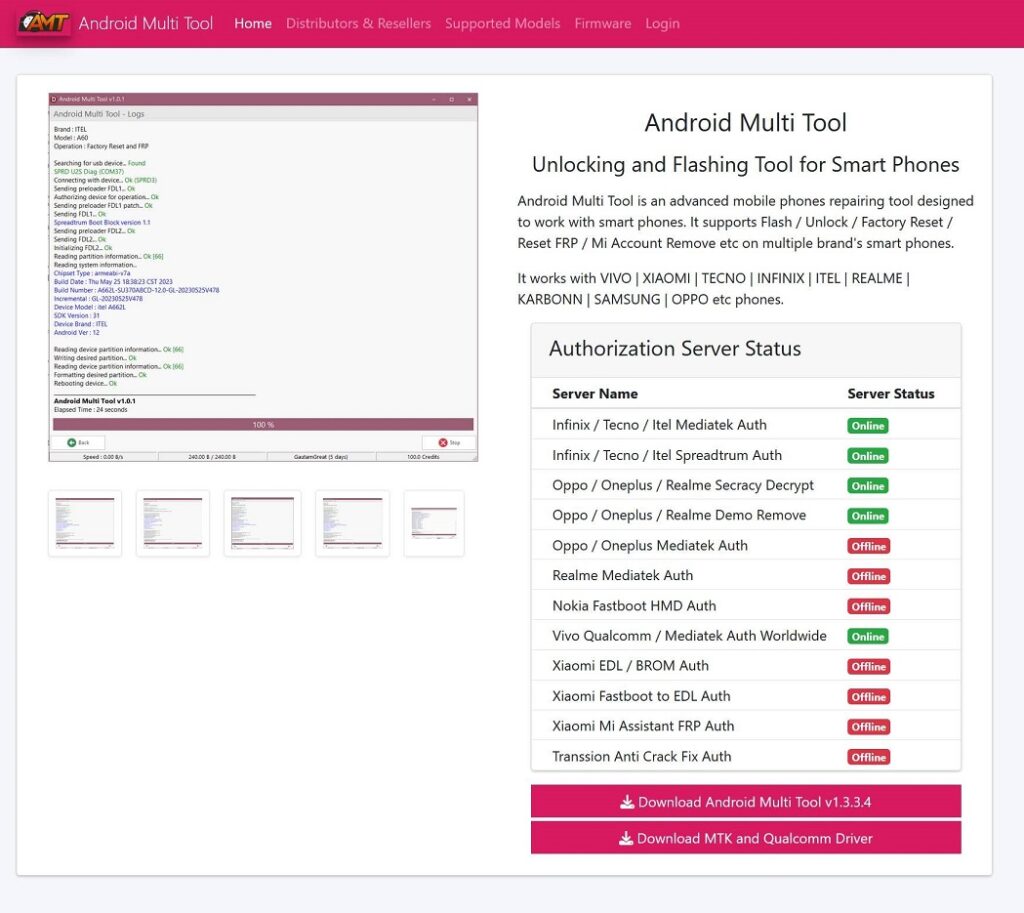Click the Android Multi Tool page title
Viewport: 1024px width, 913px height.
coord(746,123)
